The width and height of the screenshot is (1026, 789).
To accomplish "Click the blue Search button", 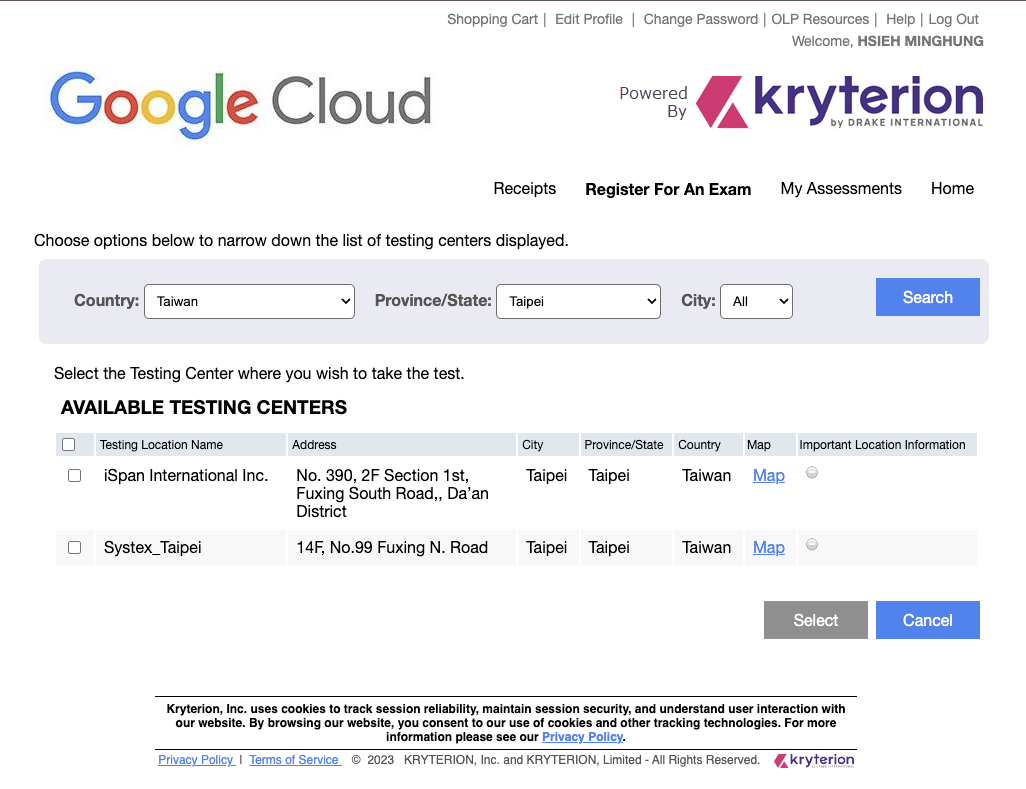I will coord(928,297).
